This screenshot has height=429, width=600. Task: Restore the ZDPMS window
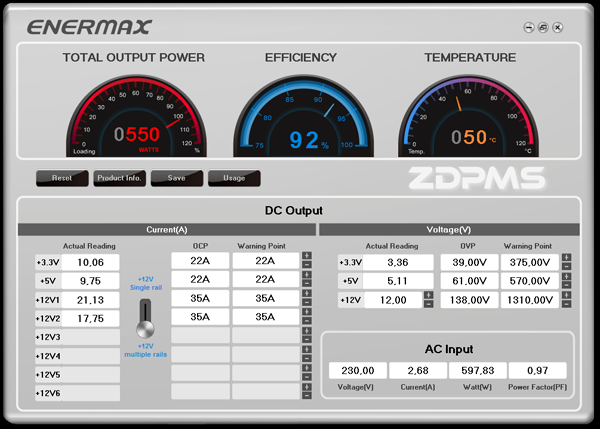click(543, 28)
